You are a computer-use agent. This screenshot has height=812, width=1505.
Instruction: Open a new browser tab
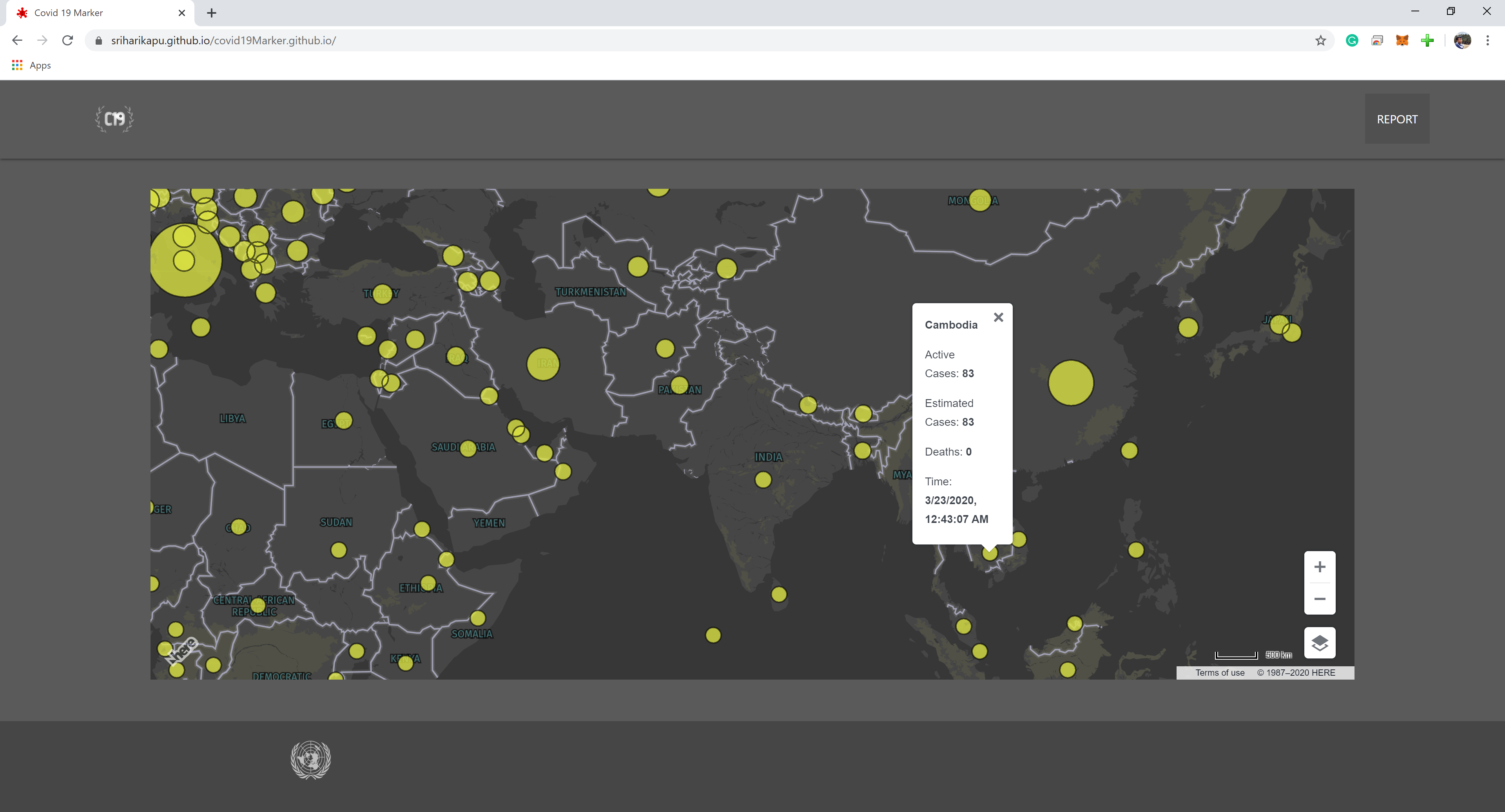[x=212, y=13]
